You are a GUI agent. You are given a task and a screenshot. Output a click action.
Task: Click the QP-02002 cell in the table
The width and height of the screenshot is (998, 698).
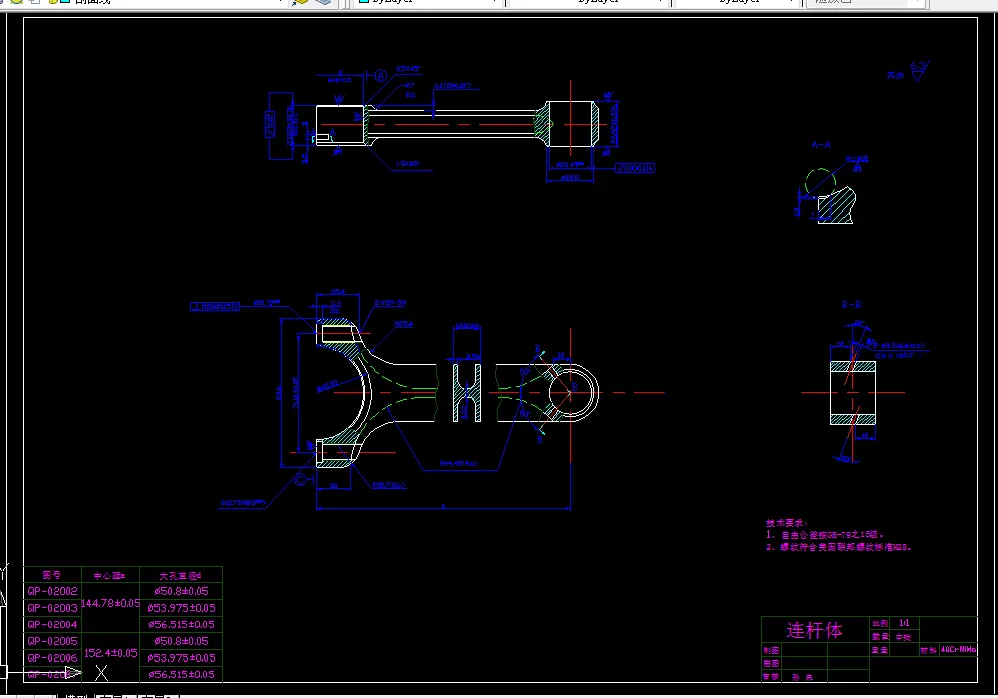(52, 591)
